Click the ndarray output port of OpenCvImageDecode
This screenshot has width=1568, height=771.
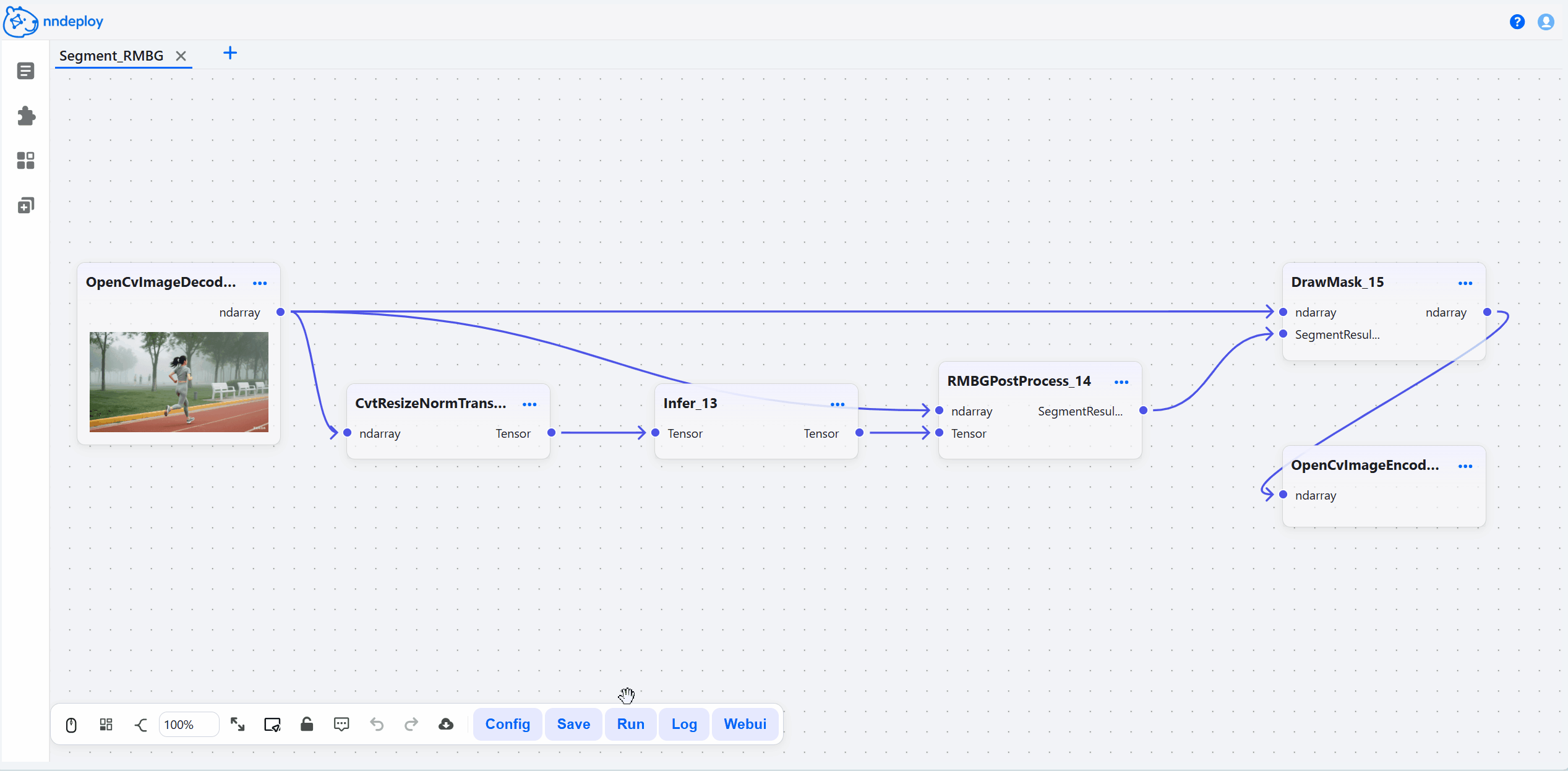click(280, 312)
